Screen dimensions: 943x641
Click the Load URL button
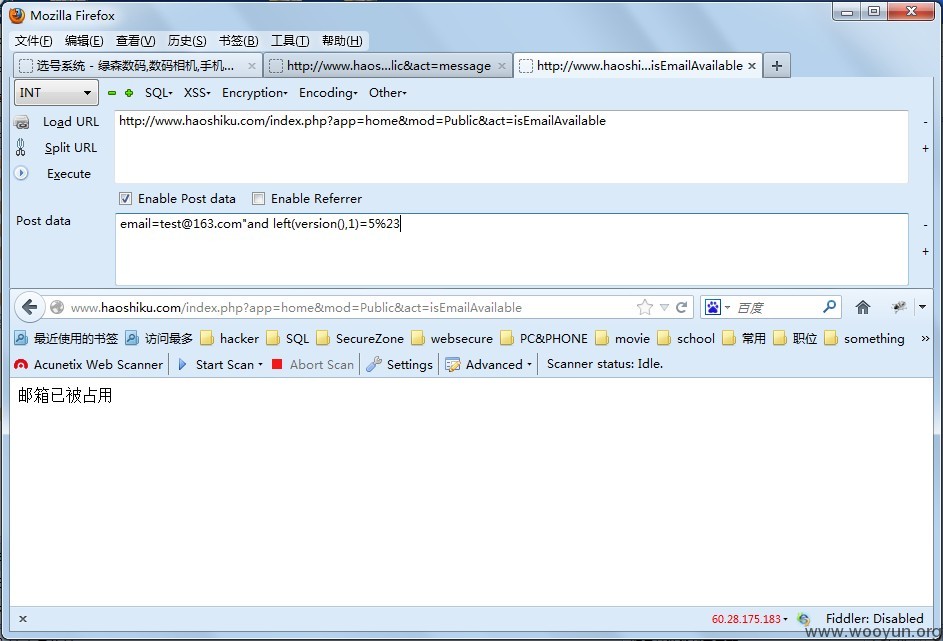(71, 121)
